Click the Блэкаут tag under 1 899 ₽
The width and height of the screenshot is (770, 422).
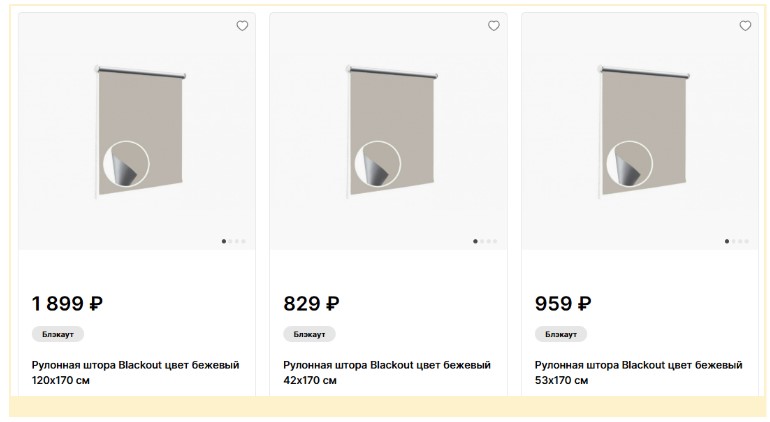coord(58,334)
